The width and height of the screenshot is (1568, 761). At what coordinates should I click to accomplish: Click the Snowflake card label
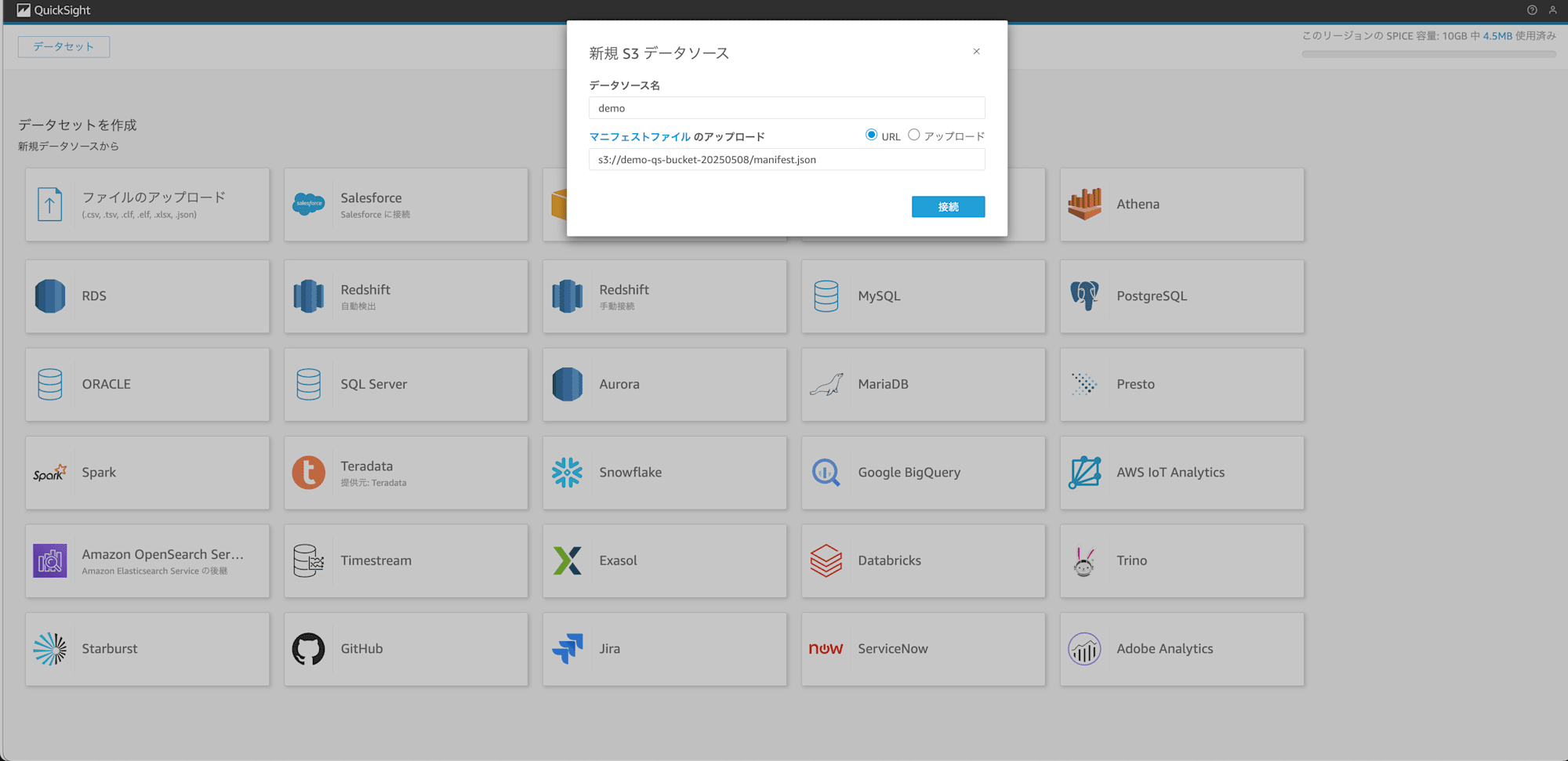[630, 473]
